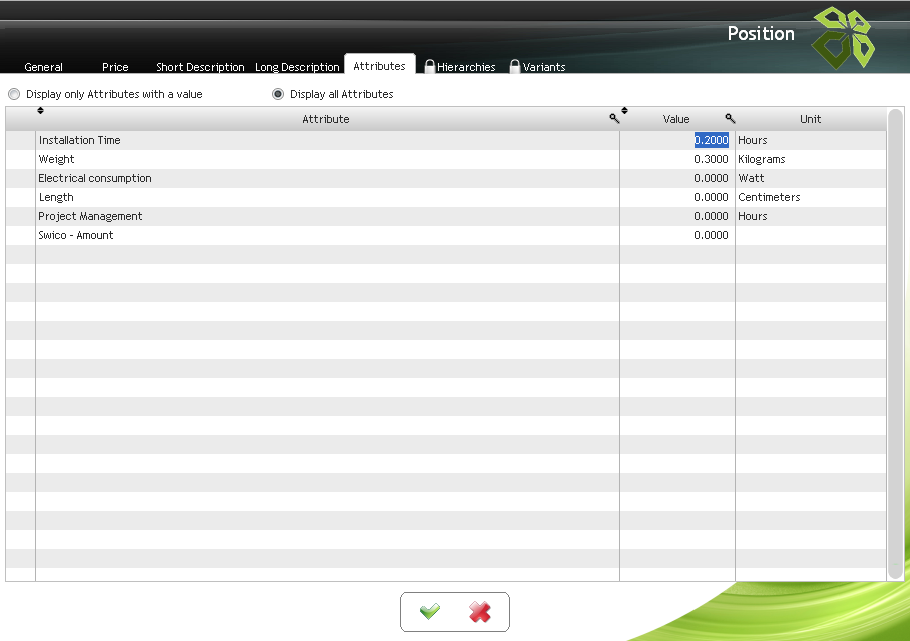Select 'Display all Attributes' radio button
Screen dimensions: 910x641
click(278, 94)
